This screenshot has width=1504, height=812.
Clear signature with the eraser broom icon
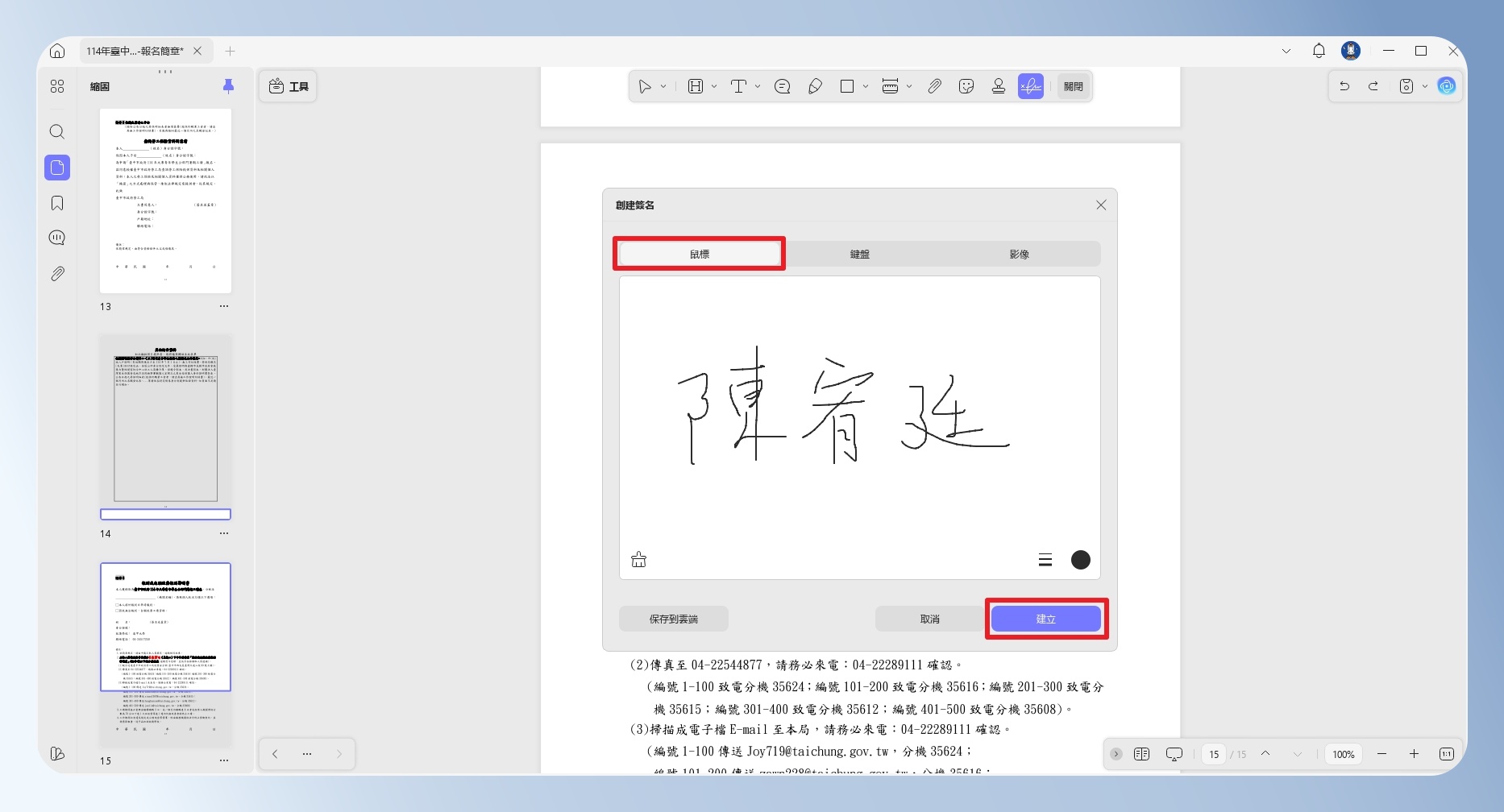[638, 560]
